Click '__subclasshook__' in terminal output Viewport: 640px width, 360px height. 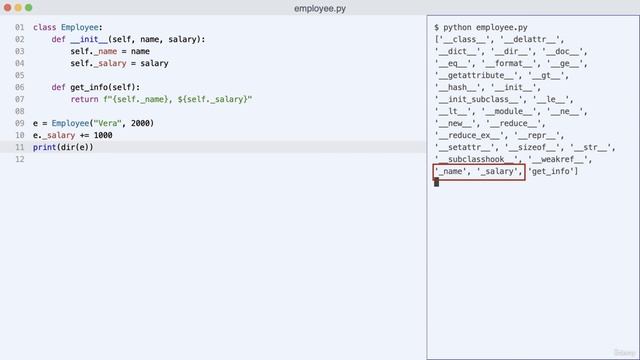pyautogui.click(x=476, y=159)
